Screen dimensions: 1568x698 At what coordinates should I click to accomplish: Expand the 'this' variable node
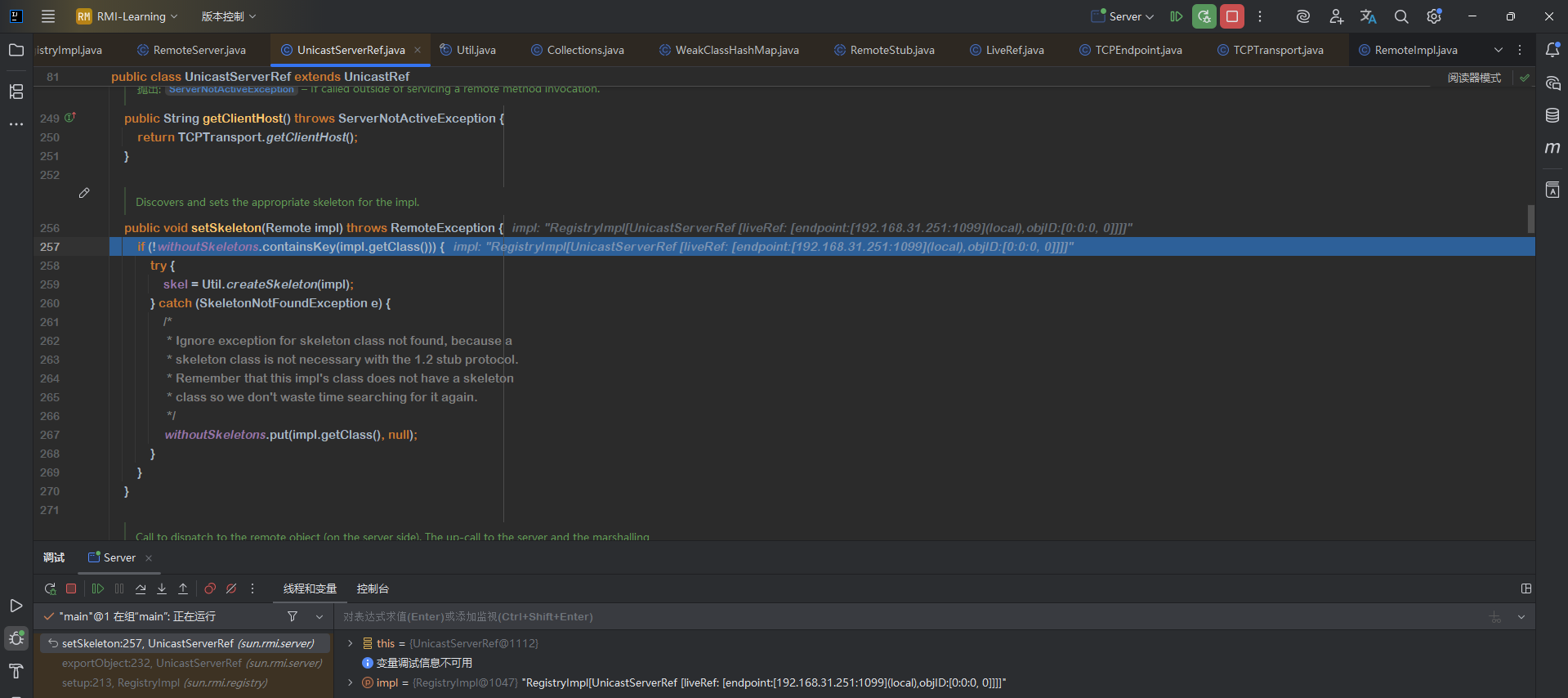click(351, 643)
